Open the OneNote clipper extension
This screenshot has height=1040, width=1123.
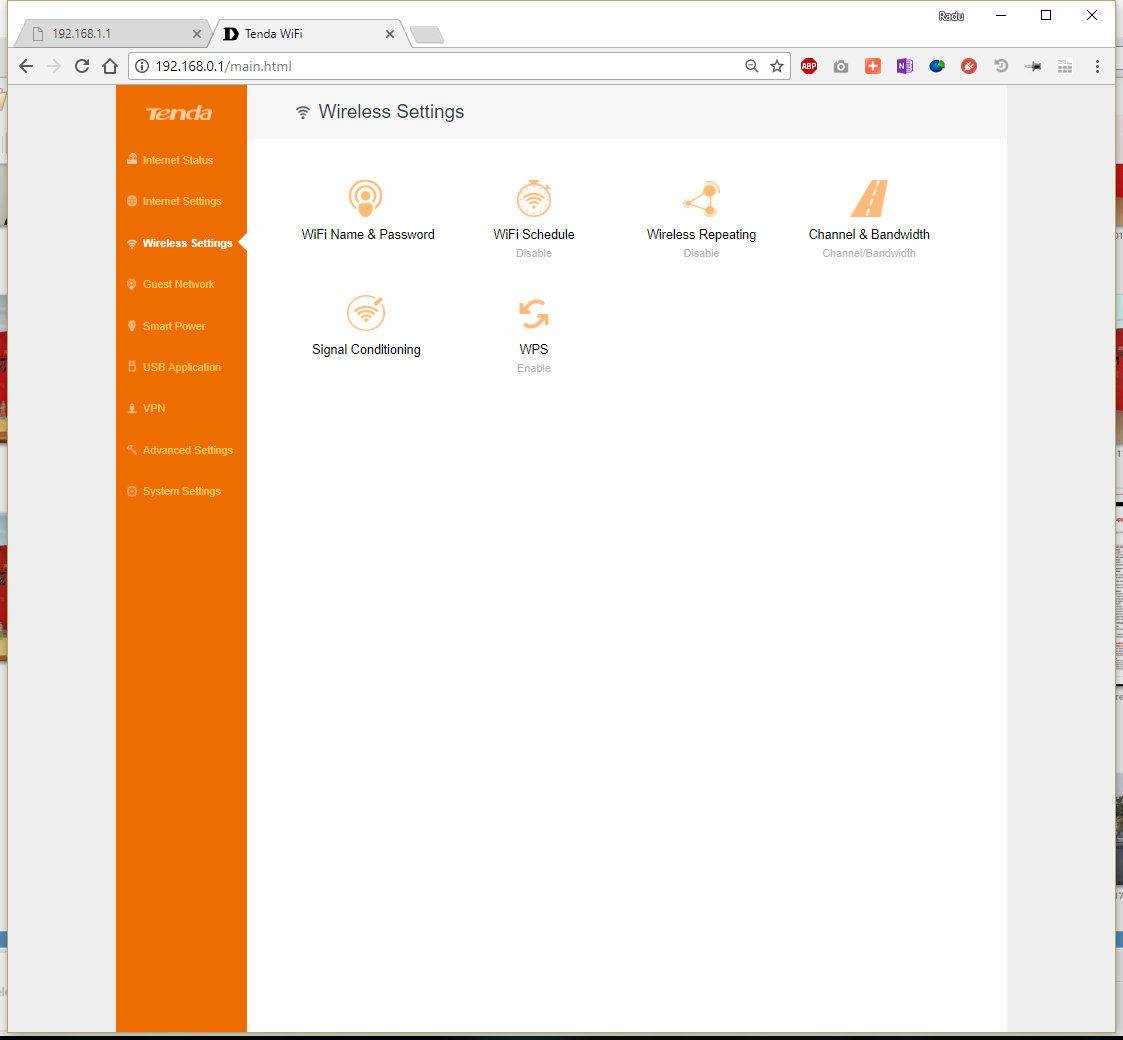point(905,66)
